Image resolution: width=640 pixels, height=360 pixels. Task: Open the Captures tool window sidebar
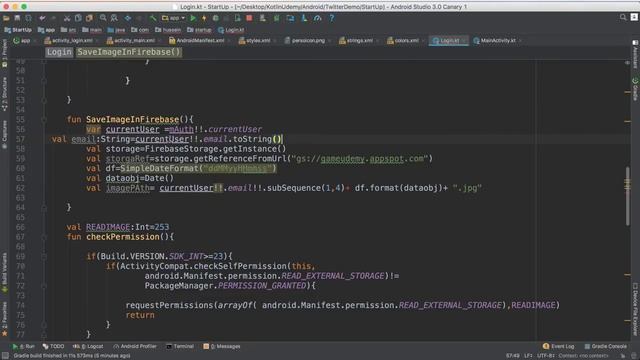tap(4, 135)
